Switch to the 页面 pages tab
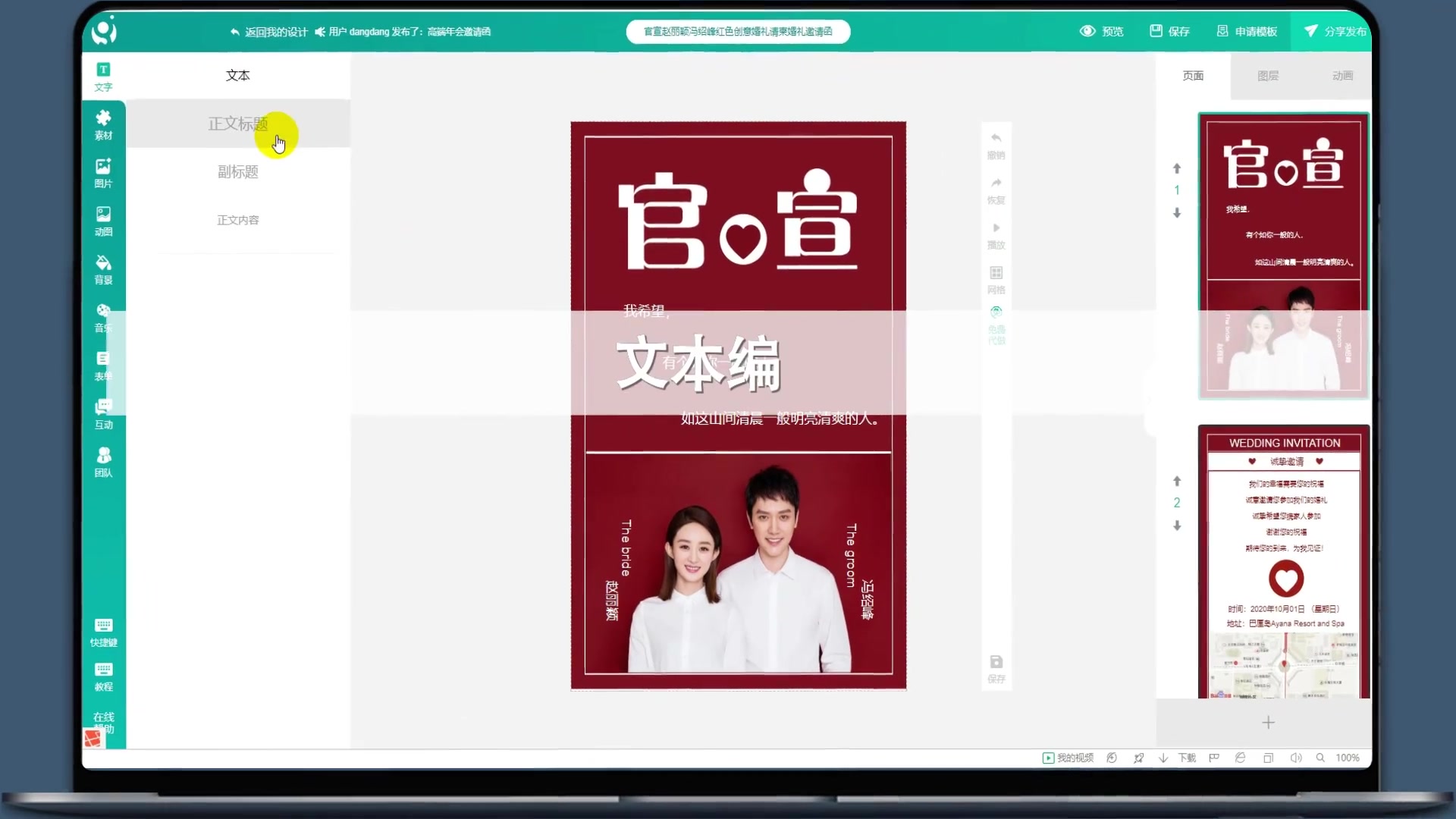Viewport: 1456px width, 819px height. pyautogui.click(x=1193, y=76)
